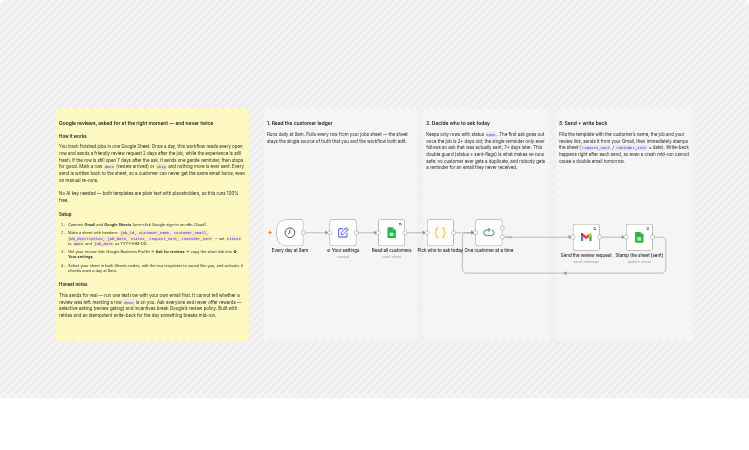Screen dimensions: 749x450
Task: Click the 'Pick who to ask today' label
Action: point(440,250)
